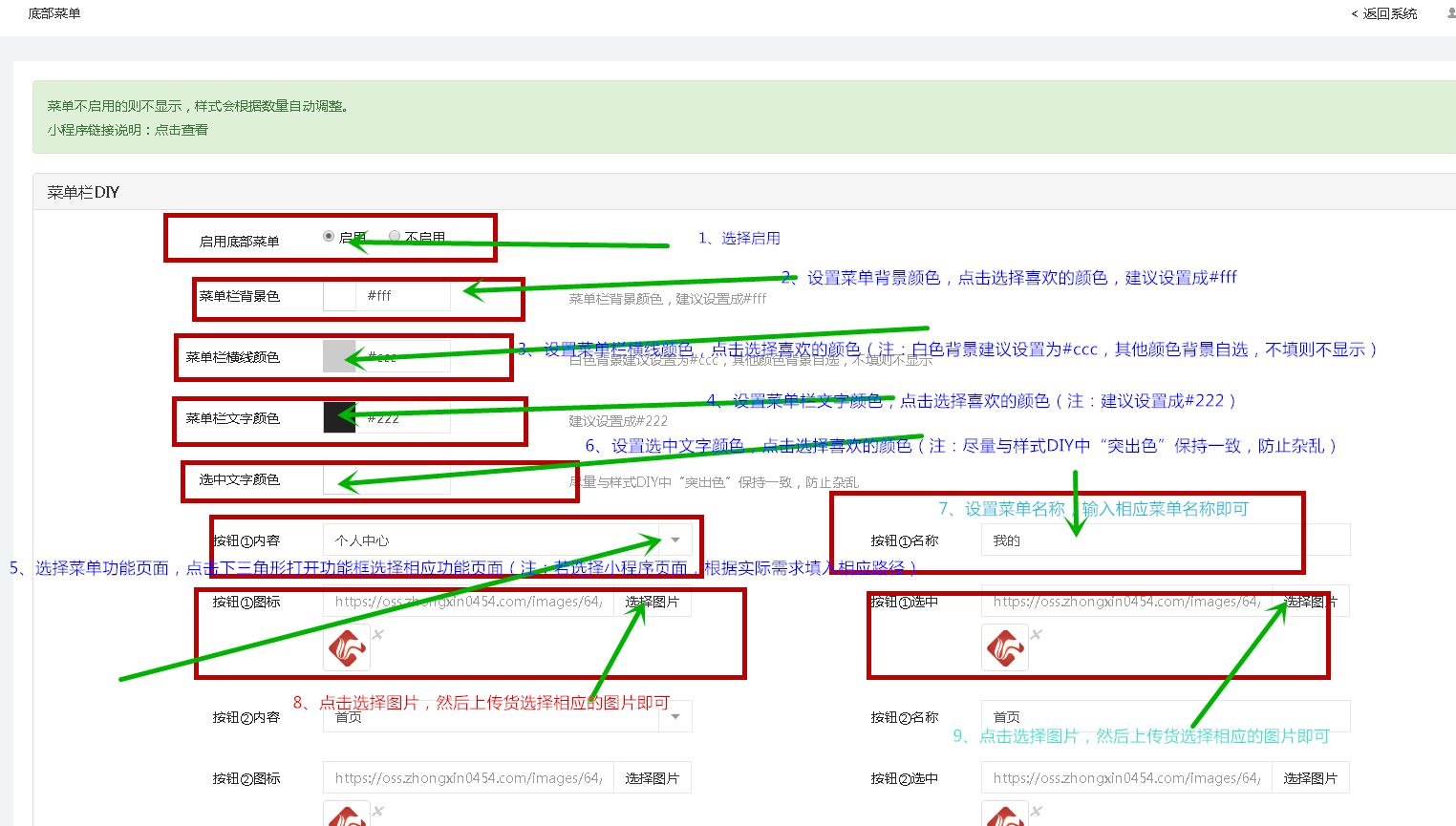This screenshot has height=826, width=1456.
Task: Focus the 菜单栏文字颜色 field with #222
Action: pyautogui.click(x=403, y=417)
